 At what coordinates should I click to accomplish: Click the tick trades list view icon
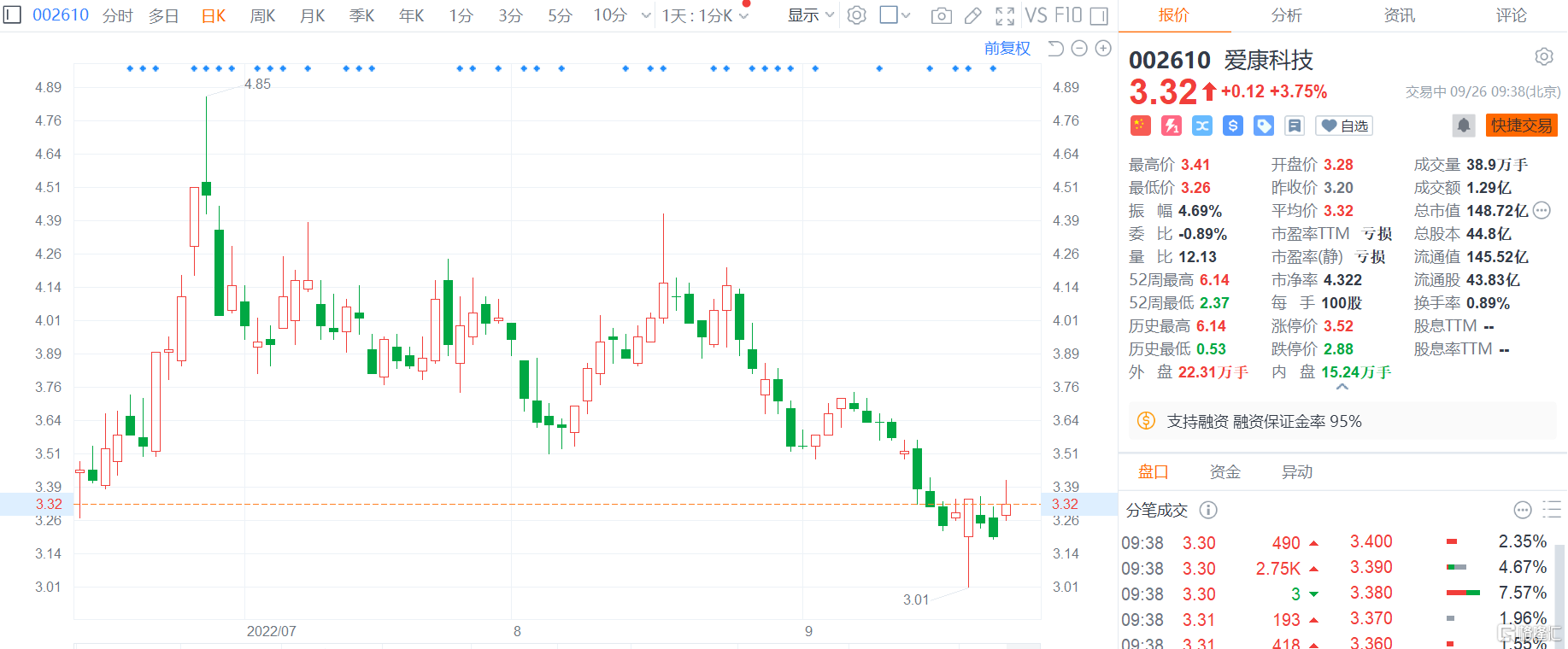coord(1552,510)
